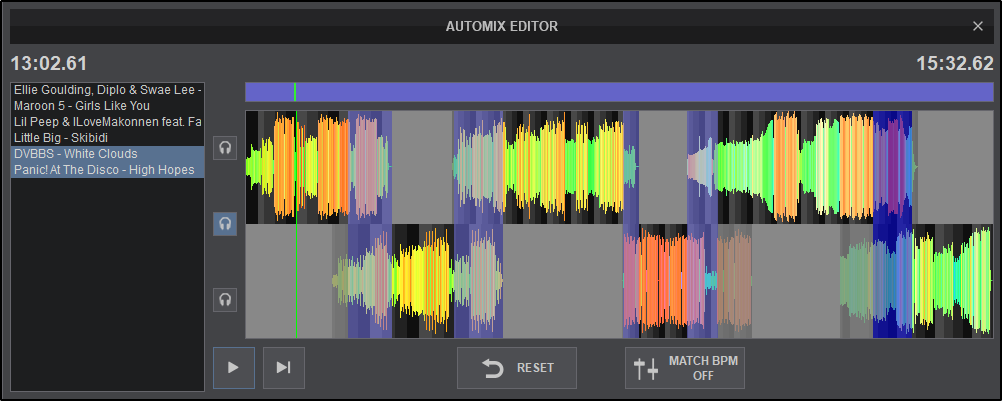Close the Automix Editor window
This screenshot has width=1002, height=401.
point(978,26)
